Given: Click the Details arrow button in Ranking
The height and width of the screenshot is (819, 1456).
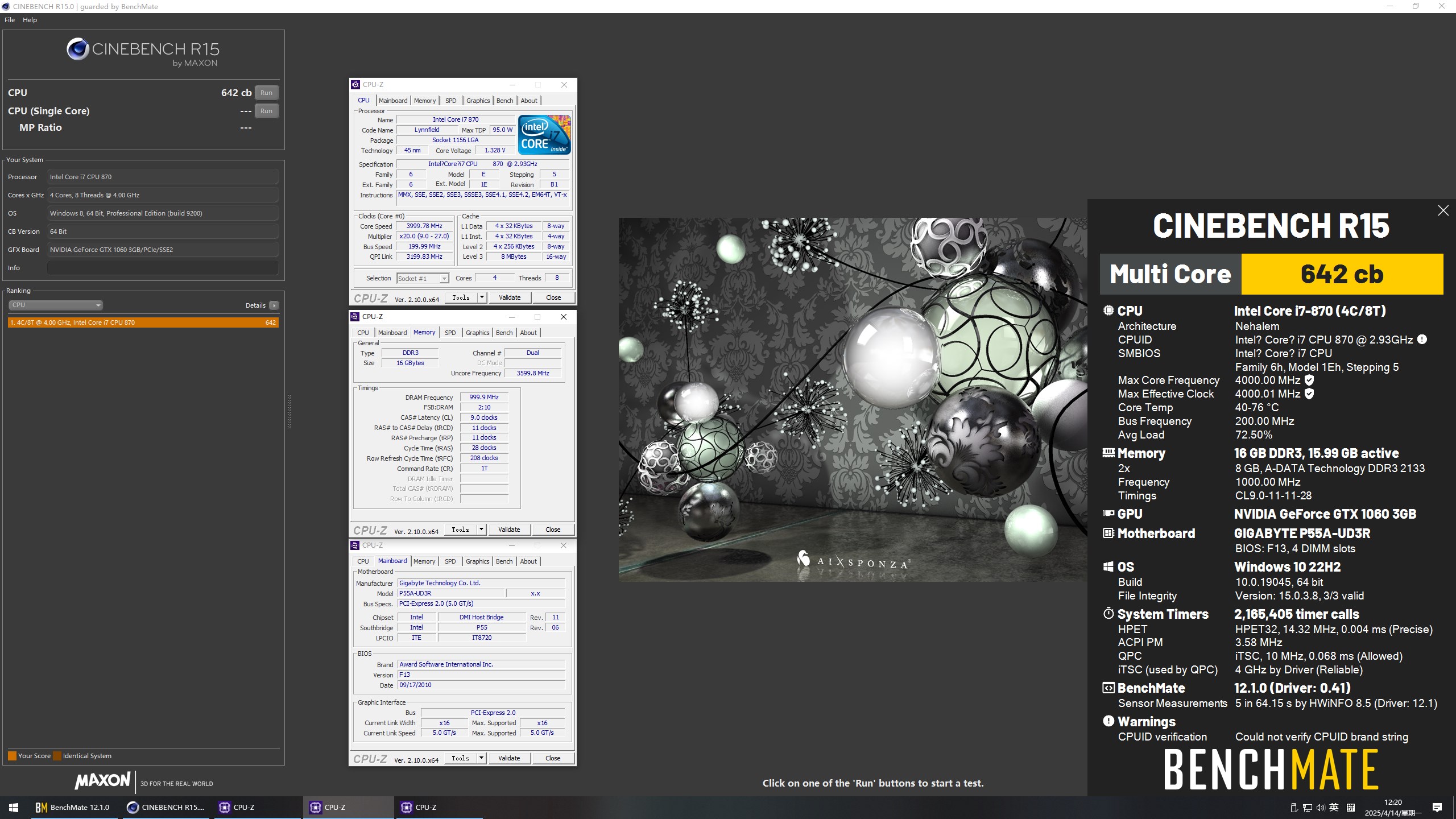Looking at the screenshot, I should [x=274, y=305].
